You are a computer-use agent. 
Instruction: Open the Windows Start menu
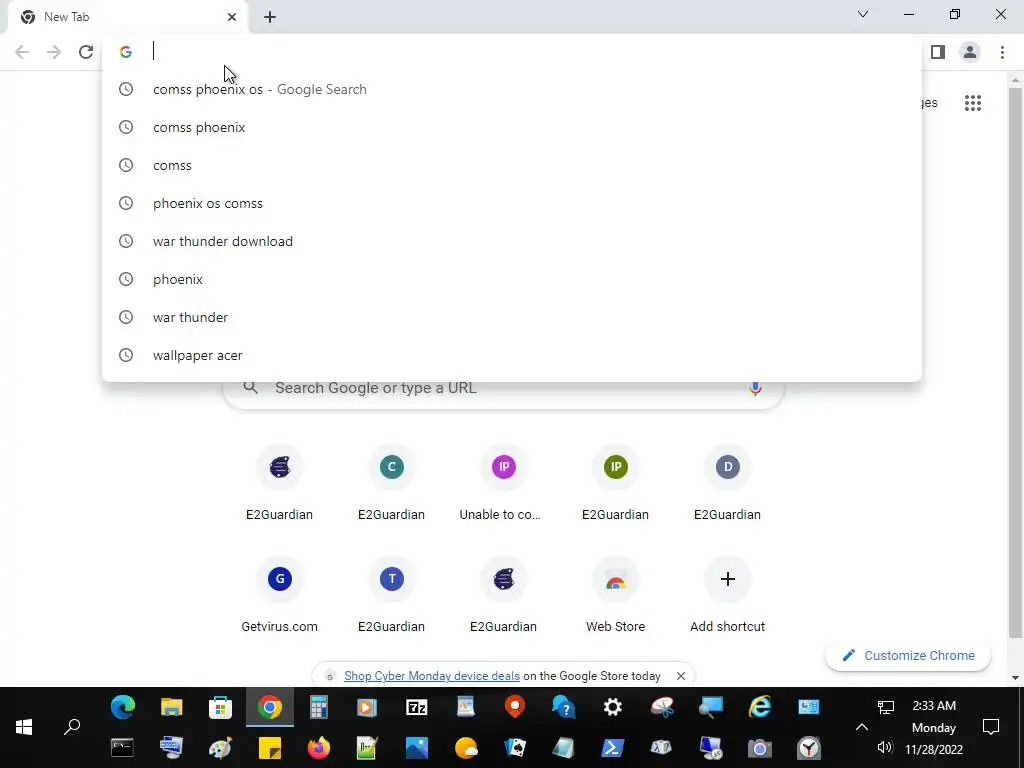pos(24,727)
